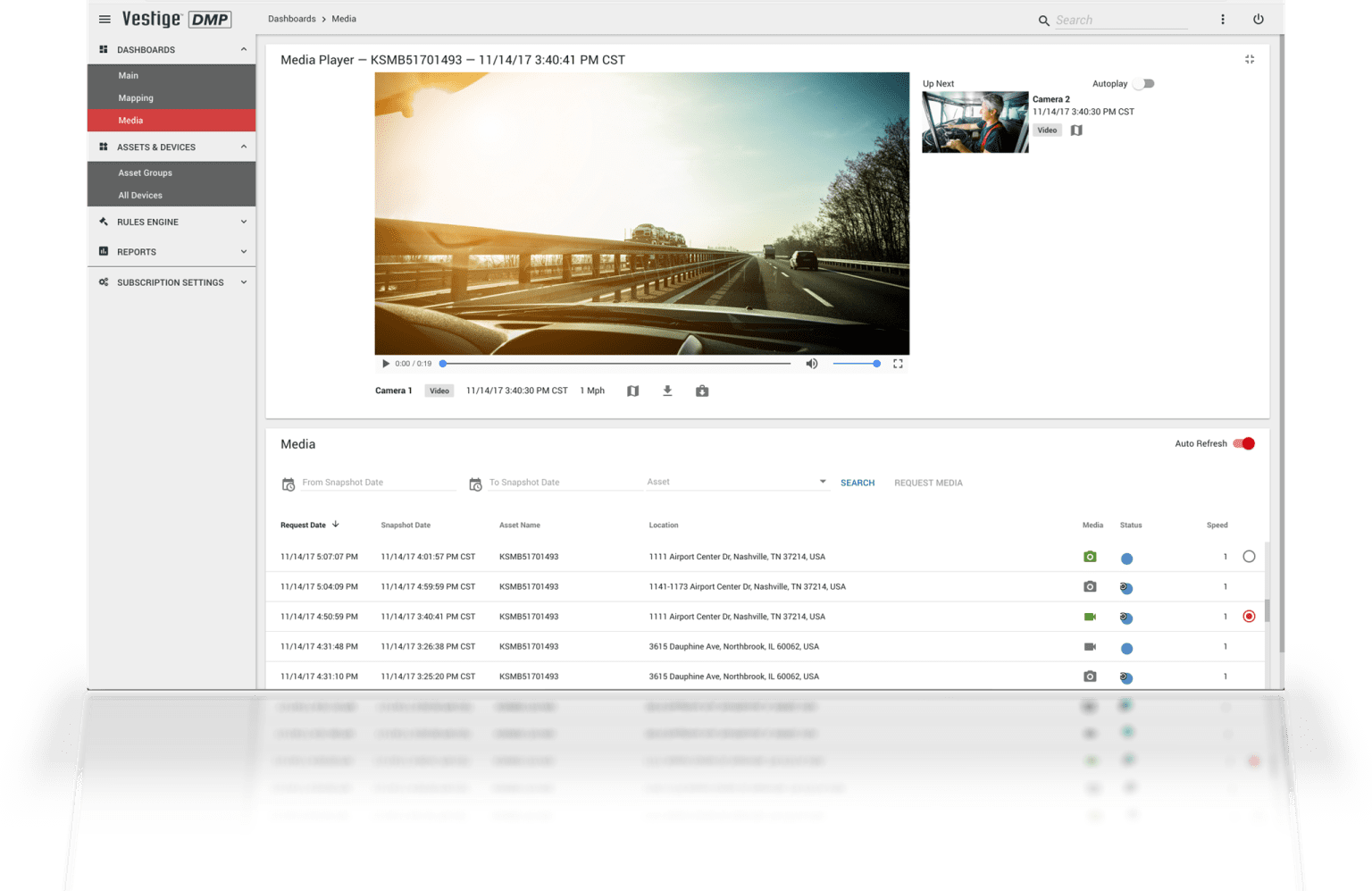This screenshot has width=1372, height=891.
Task: Download the Camera 1 video
Action: point(667,391)
